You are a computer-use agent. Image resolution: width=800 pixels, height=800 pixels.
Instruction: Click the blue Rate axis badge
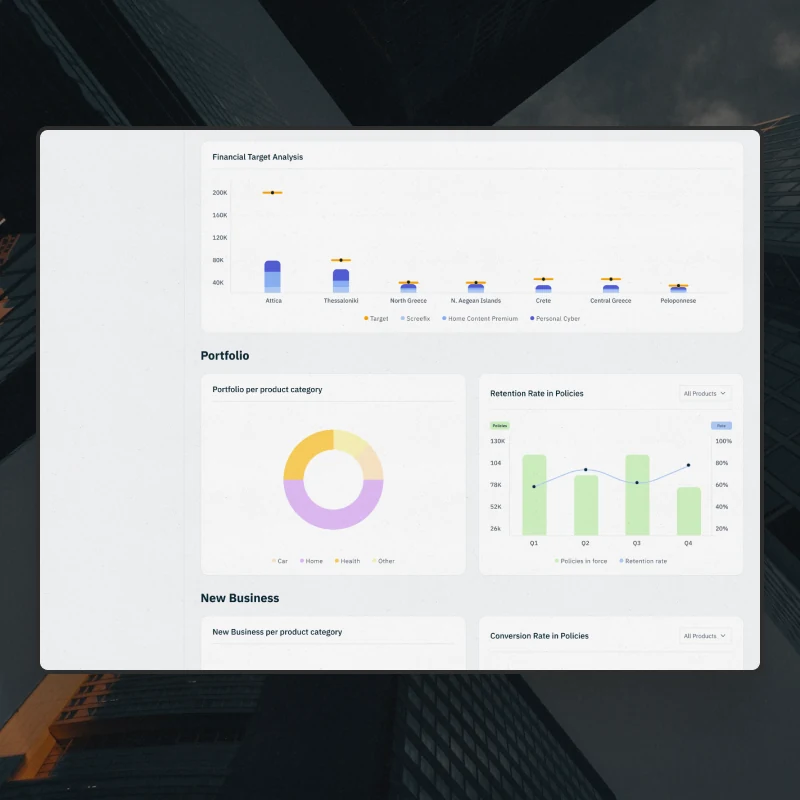[721, 426]
